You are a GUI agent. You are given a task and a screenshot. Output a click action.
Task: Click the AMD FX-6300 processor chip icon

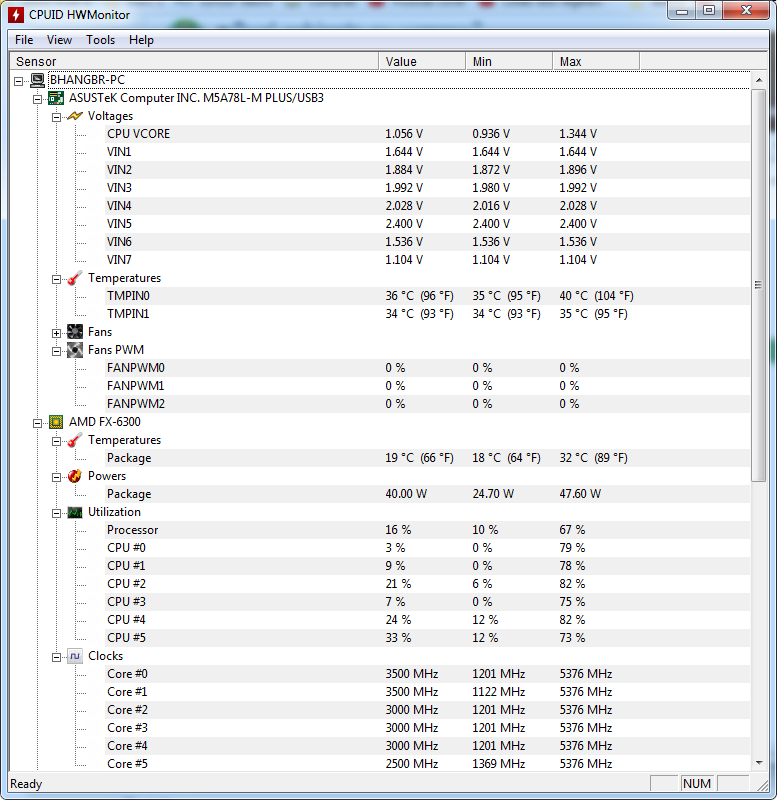pos(56,422)
